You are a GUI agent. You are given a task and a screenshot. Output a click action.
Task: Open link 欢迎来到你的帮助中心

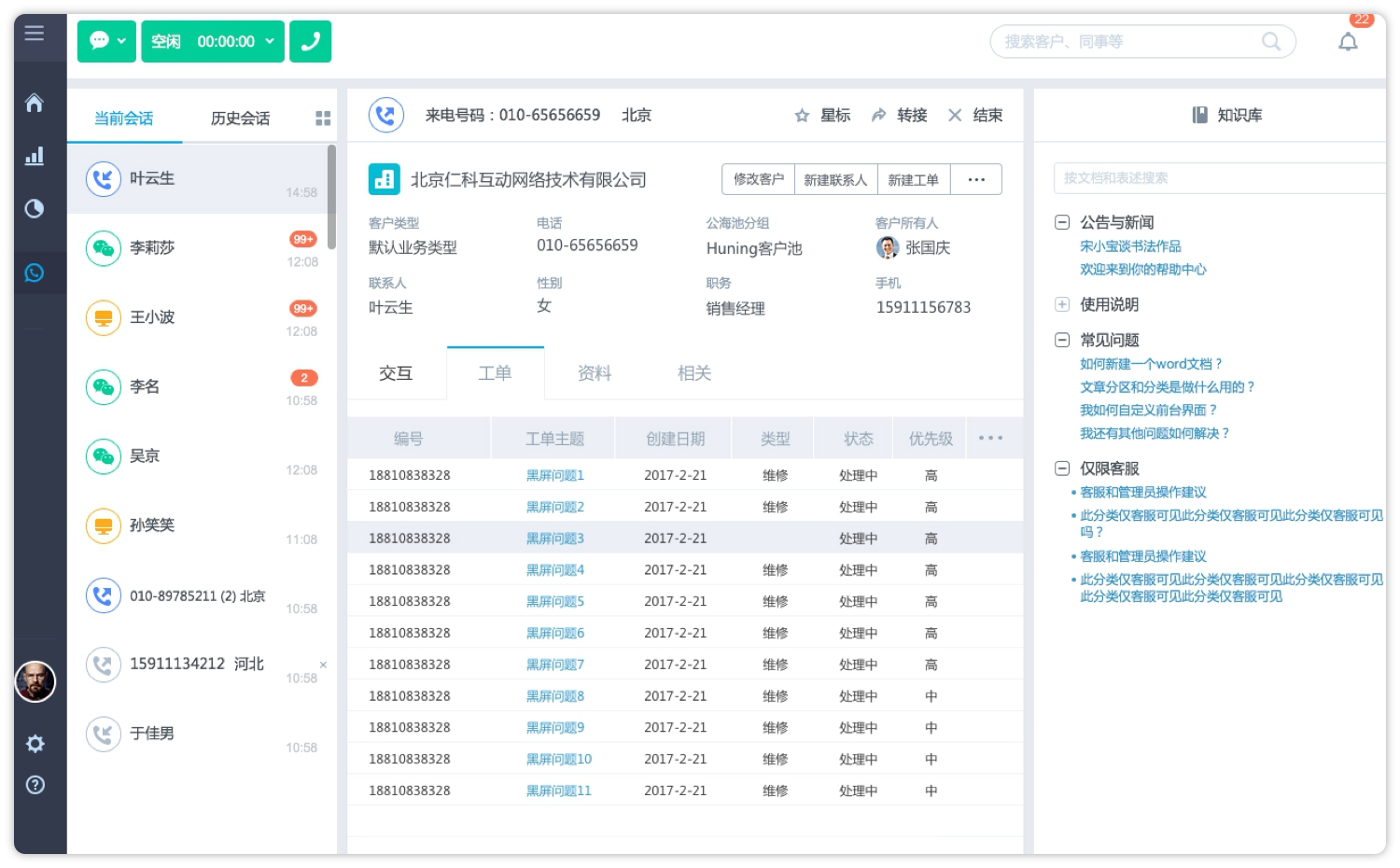tap(1142, 270)
